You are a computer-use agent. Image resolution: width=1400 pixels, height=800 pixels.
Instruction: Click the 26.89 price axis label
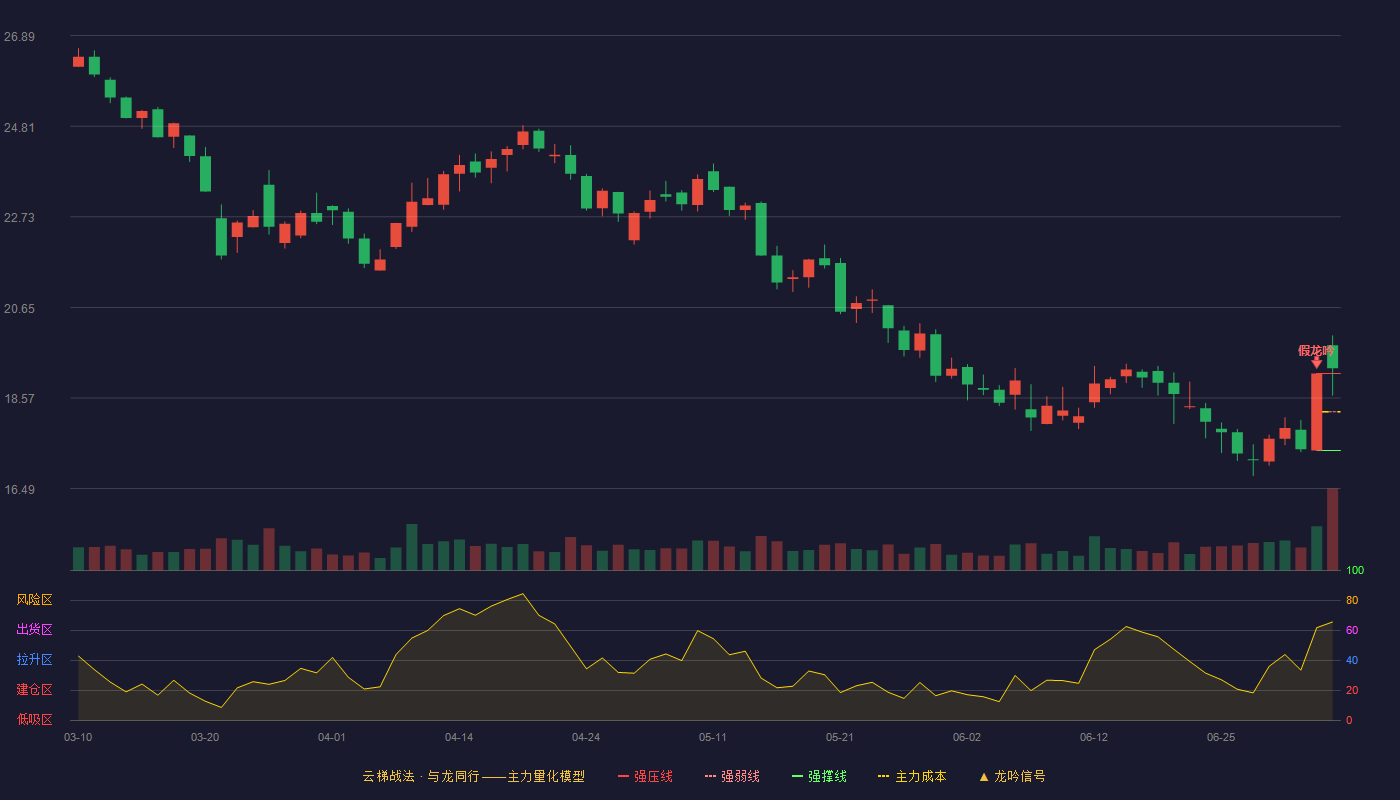click(x=19, y=37)
